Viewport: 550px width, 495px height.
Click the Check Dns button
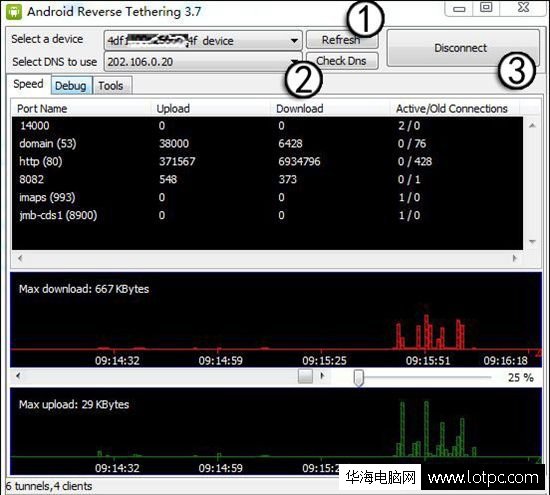pos(341,61)
